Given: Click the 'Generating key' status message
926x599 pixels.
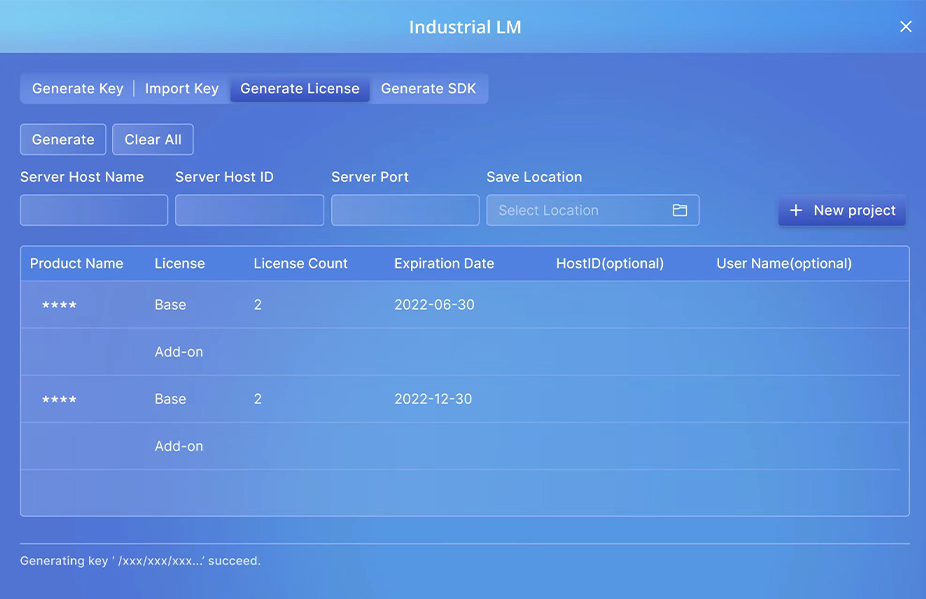Looking at the screenshot, I should click(x=141, y=561).
